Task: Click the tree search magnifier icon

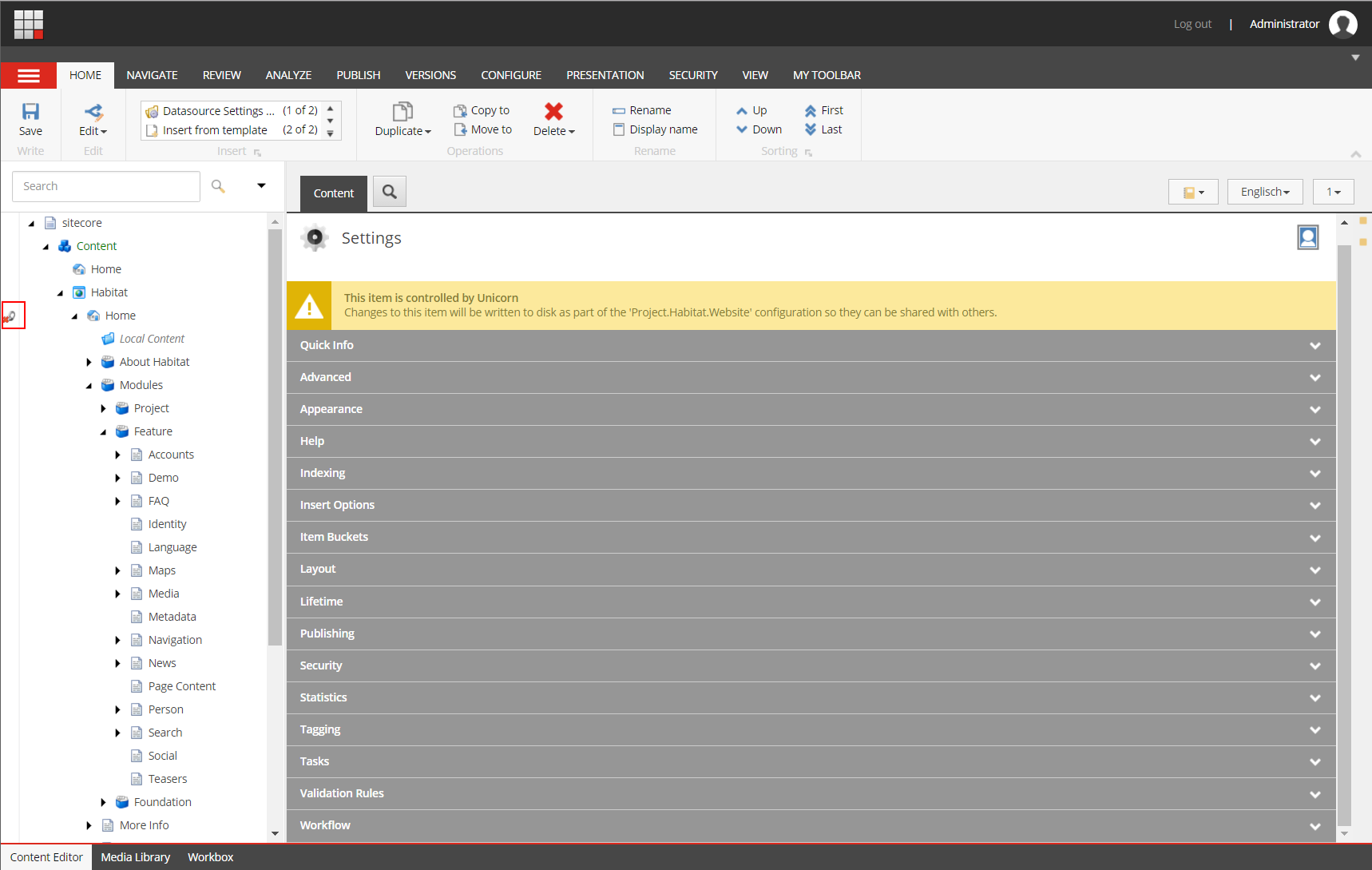Action: tap(218, 186)
